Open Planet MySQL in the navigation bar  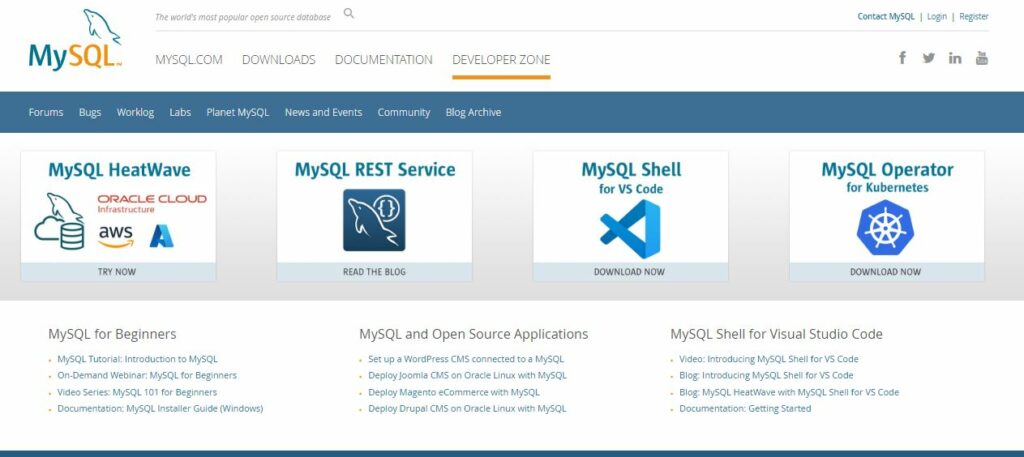[238, 112]
